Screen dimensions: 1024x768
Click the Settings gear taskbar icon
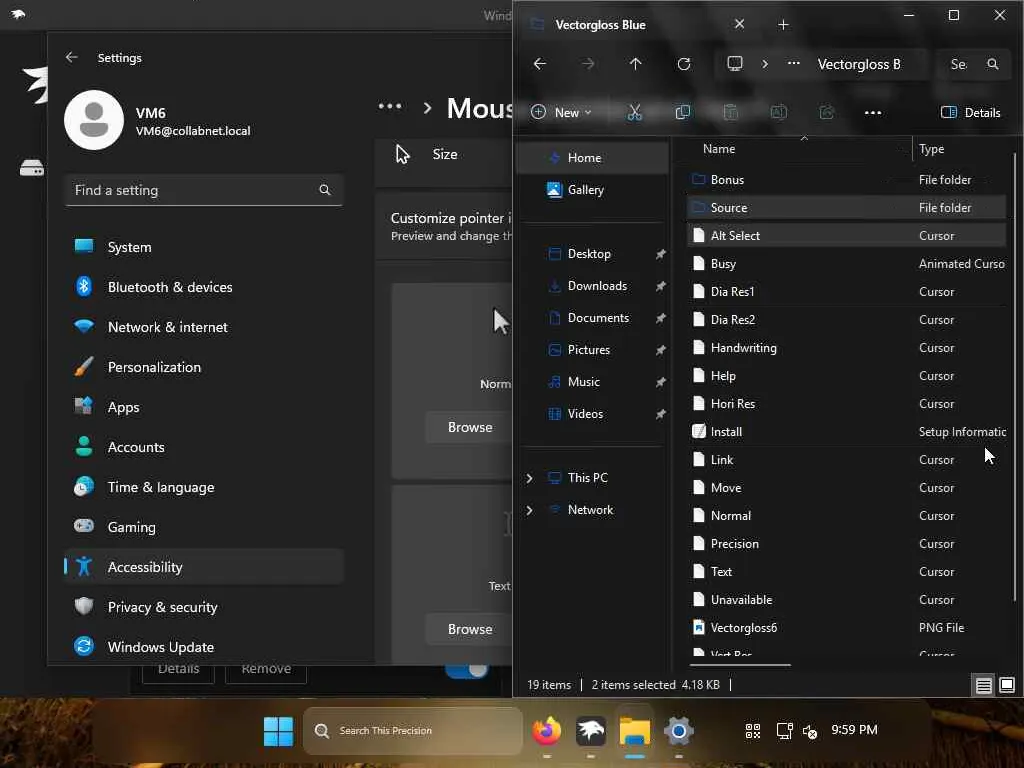click(x=679, y=731)
